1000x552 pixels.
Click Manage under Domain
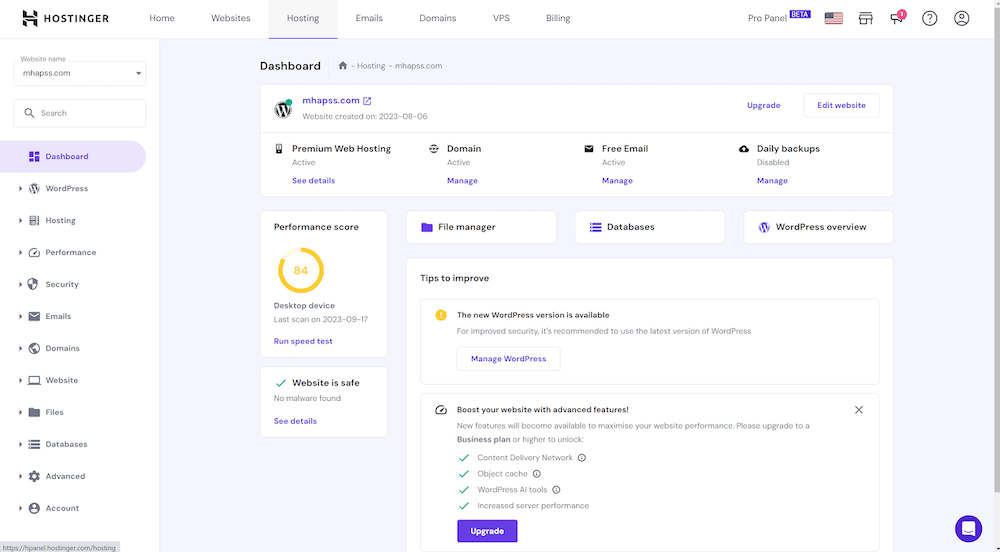[x=462, y=181]
